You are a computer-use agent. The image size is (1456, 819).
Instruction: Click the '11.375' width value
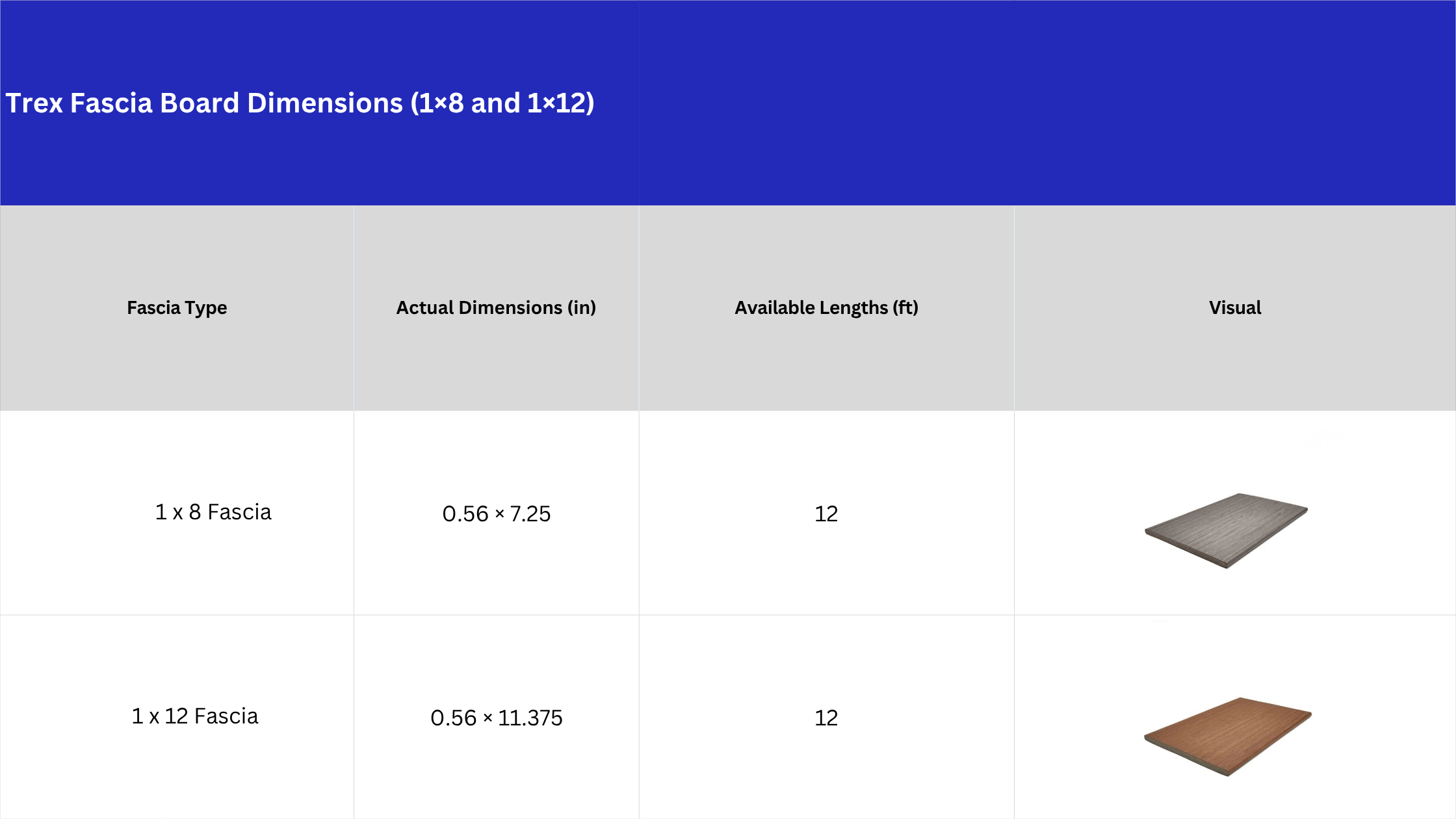[530, 718]
